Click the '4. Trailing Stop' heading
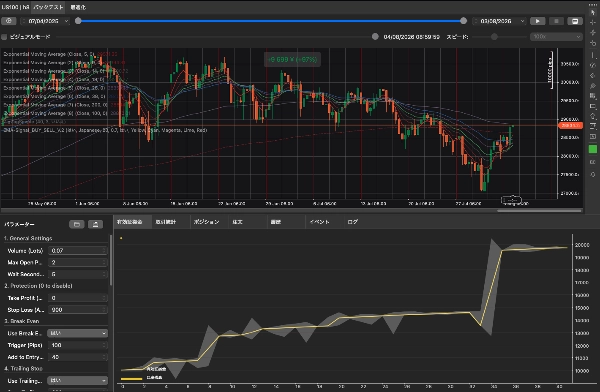Viewport: 600px width, 392px height. (x=23, y=369)
